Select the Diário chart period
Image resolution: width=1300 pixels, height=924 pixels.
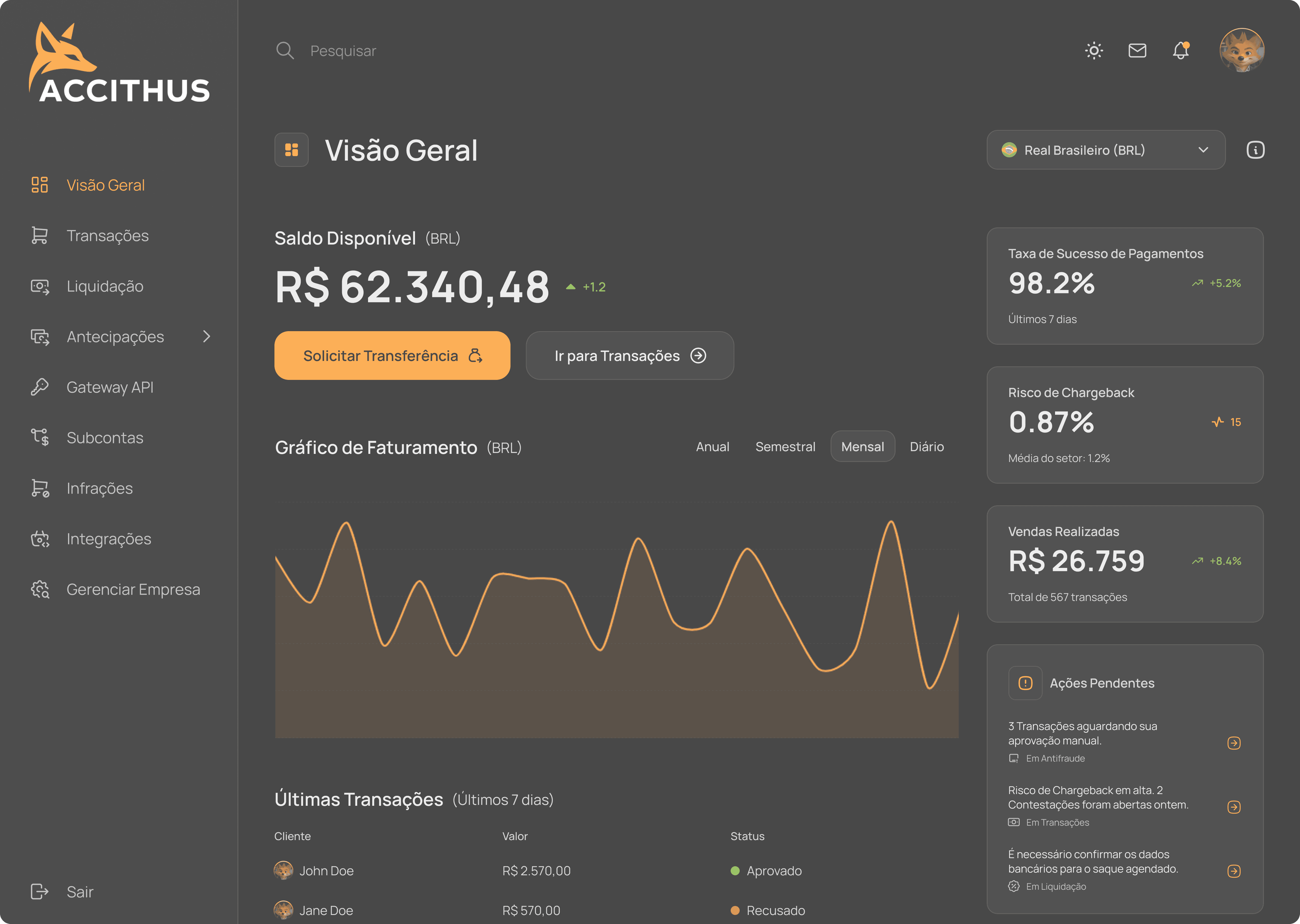coord(926,447)
